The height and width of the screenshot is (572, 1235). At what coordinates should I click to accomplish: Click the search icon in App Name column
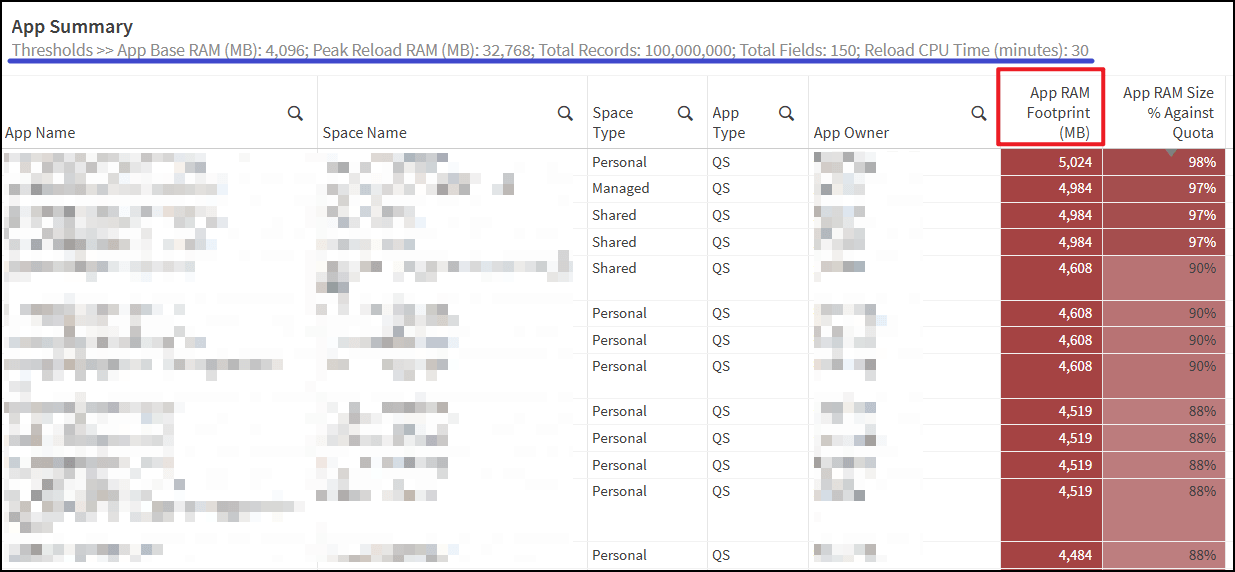click(295, 114)
